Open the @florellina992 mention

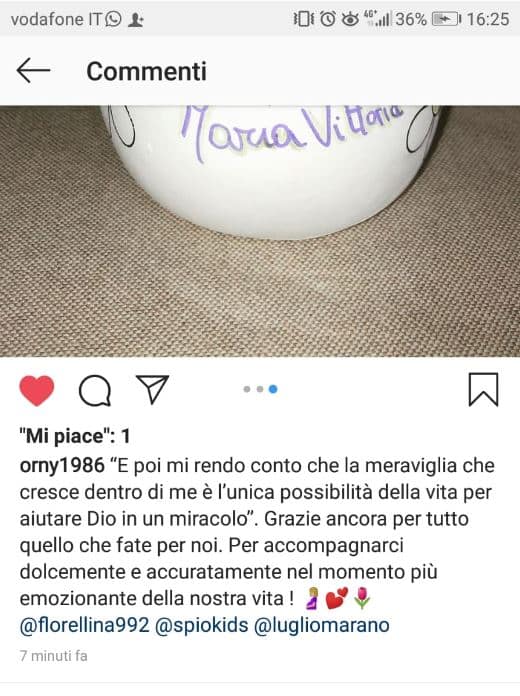coord(84,625)
